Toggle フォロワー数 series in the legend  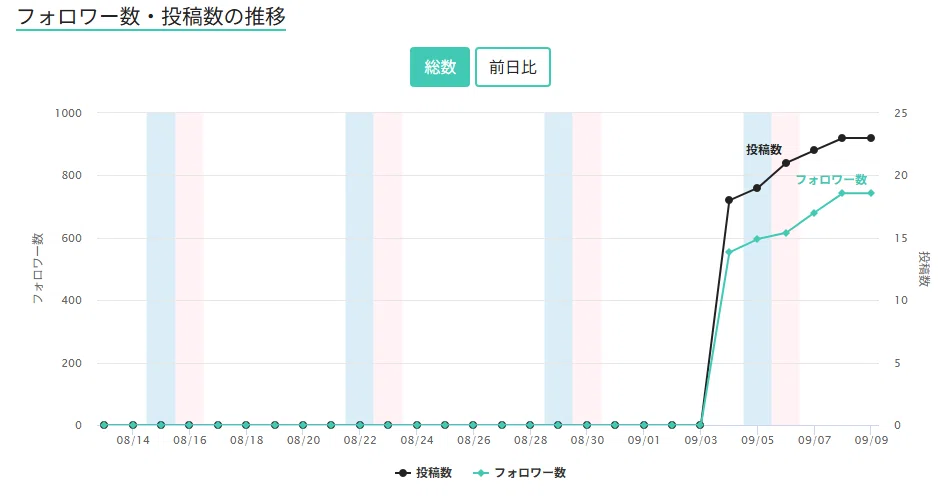click(520, 473)
